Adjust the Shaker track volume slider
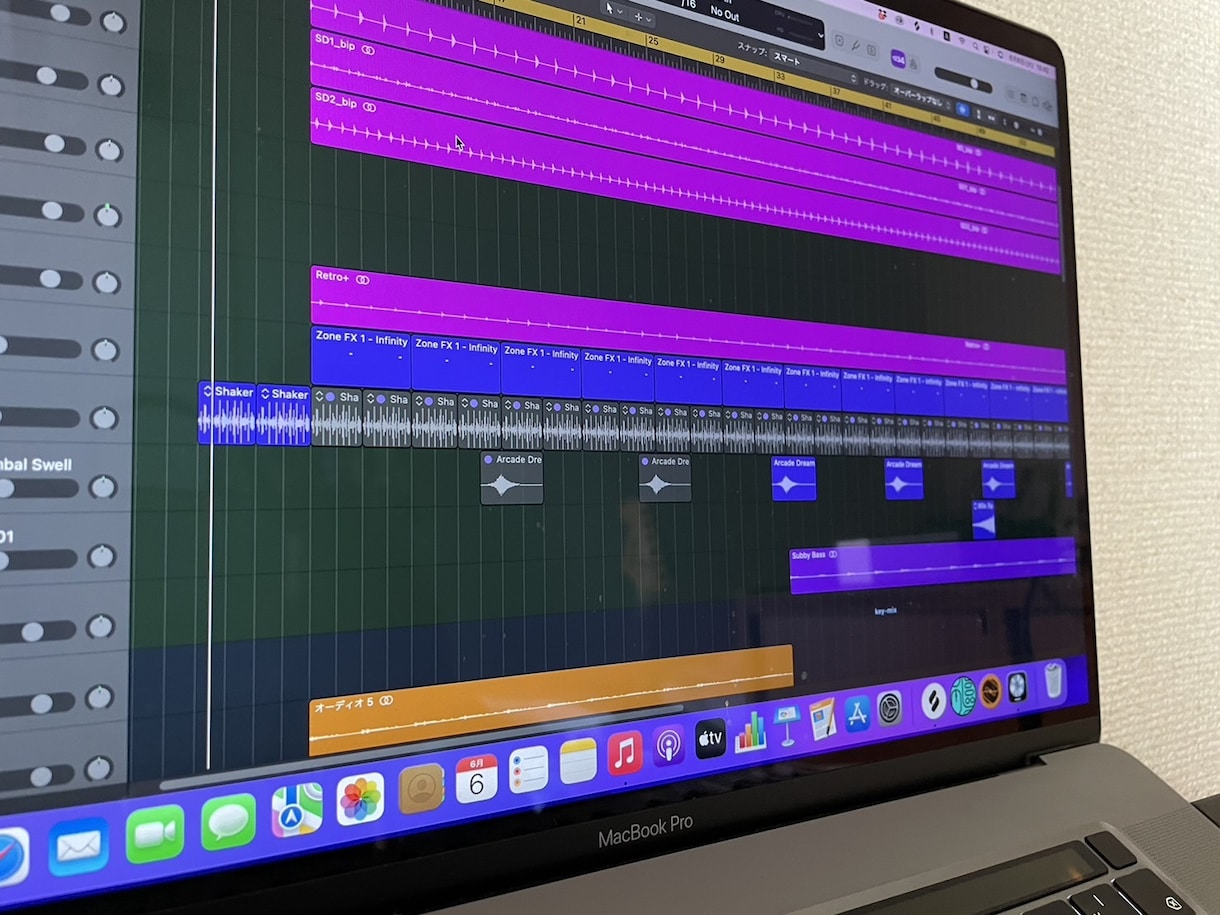The width and height of the screenshot is (1220, 915). 40,417
